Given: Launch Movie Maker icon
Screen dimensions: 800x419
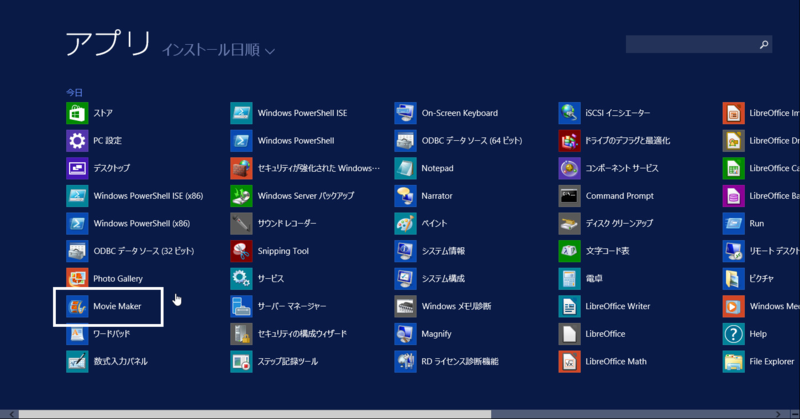Looking at the screenshot, I should point(77,306).
